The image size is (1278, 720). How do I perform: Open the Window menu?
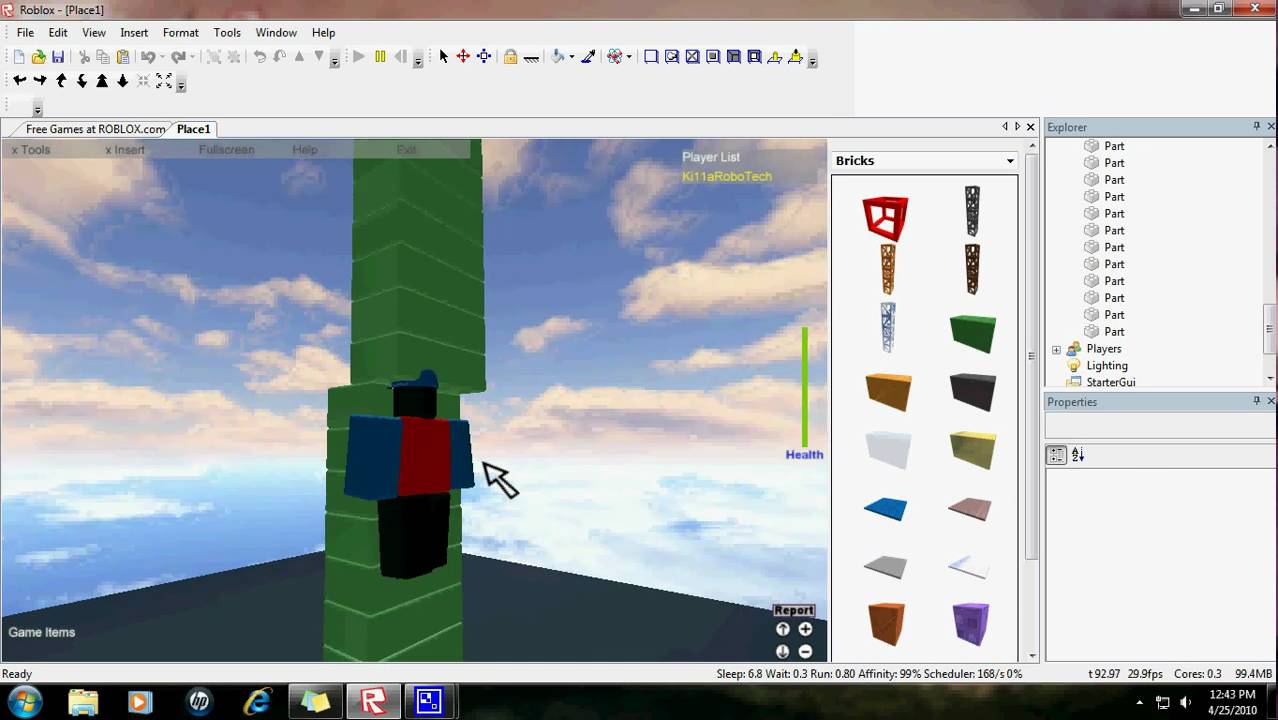point(276,33)
